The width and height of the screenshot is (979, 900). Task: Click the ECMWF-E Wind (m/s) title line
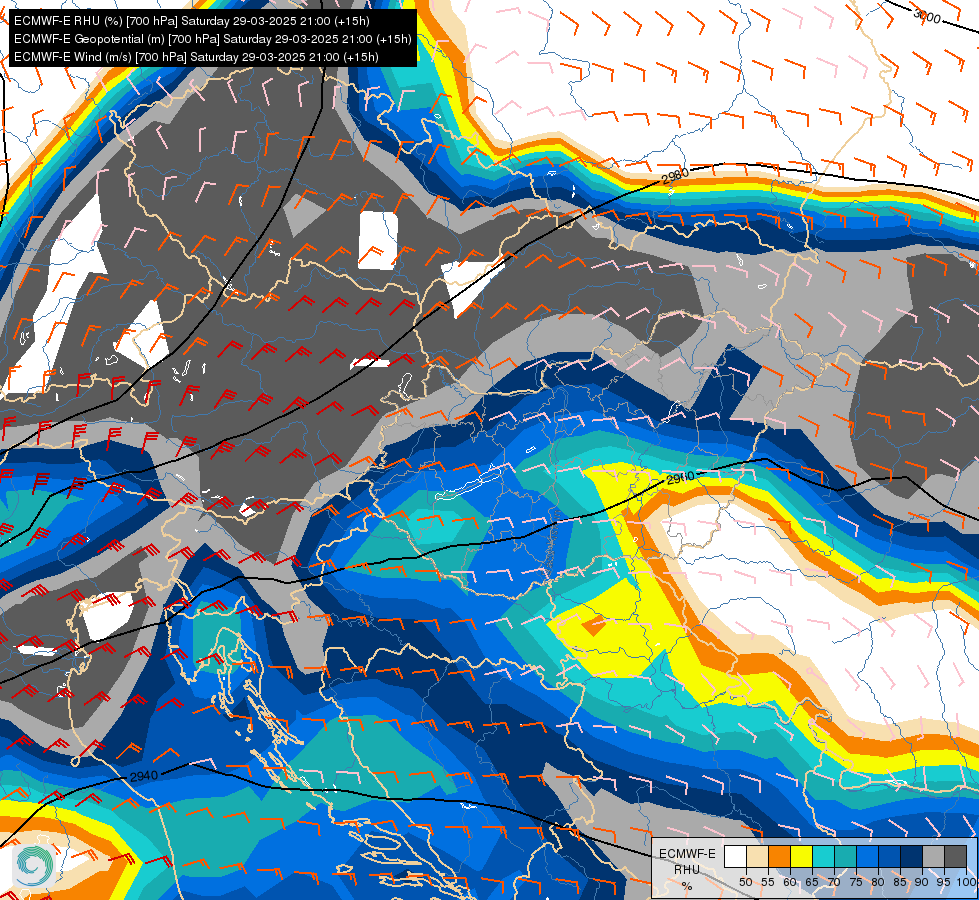coord(196,57)
